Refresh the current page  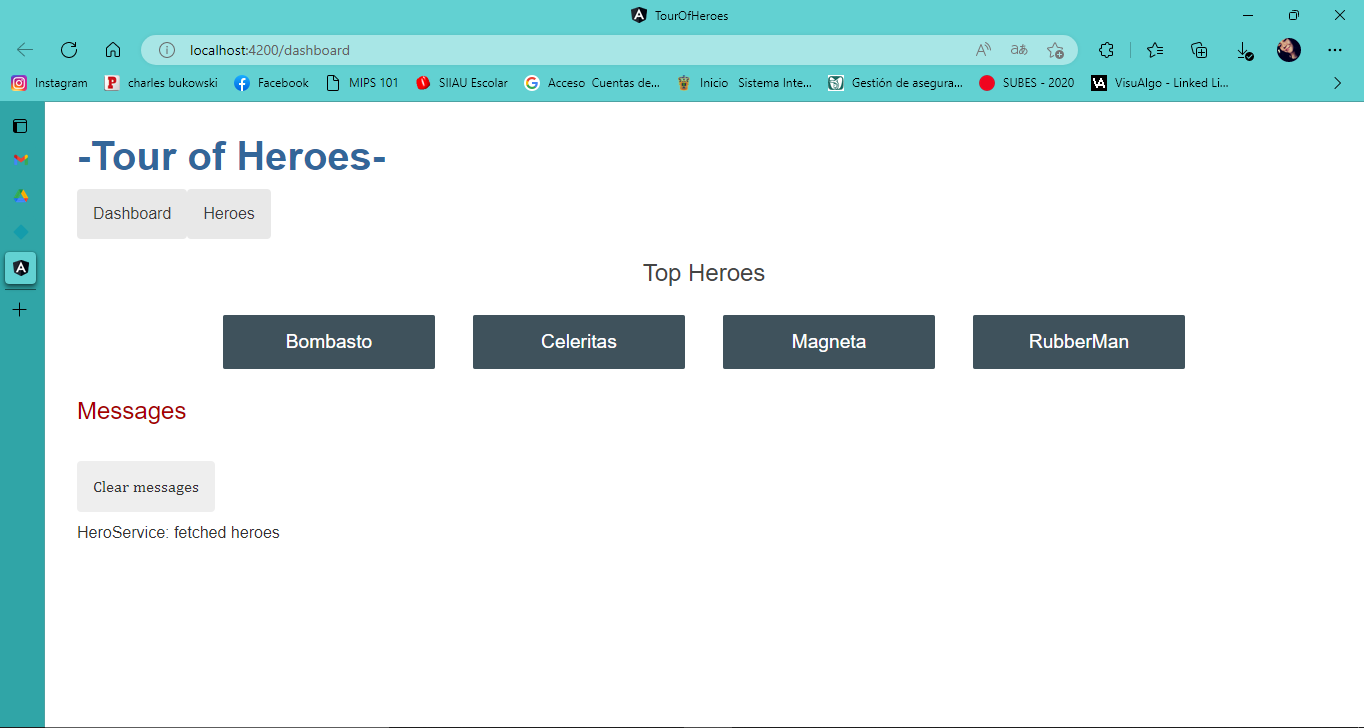click(x=68, y=49)
